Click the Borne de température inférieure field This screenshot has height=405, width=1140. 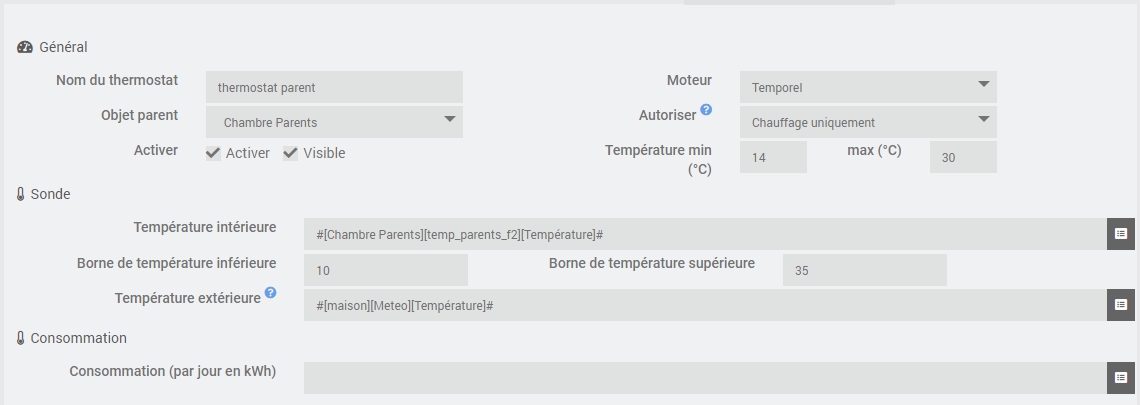[386, 270]
